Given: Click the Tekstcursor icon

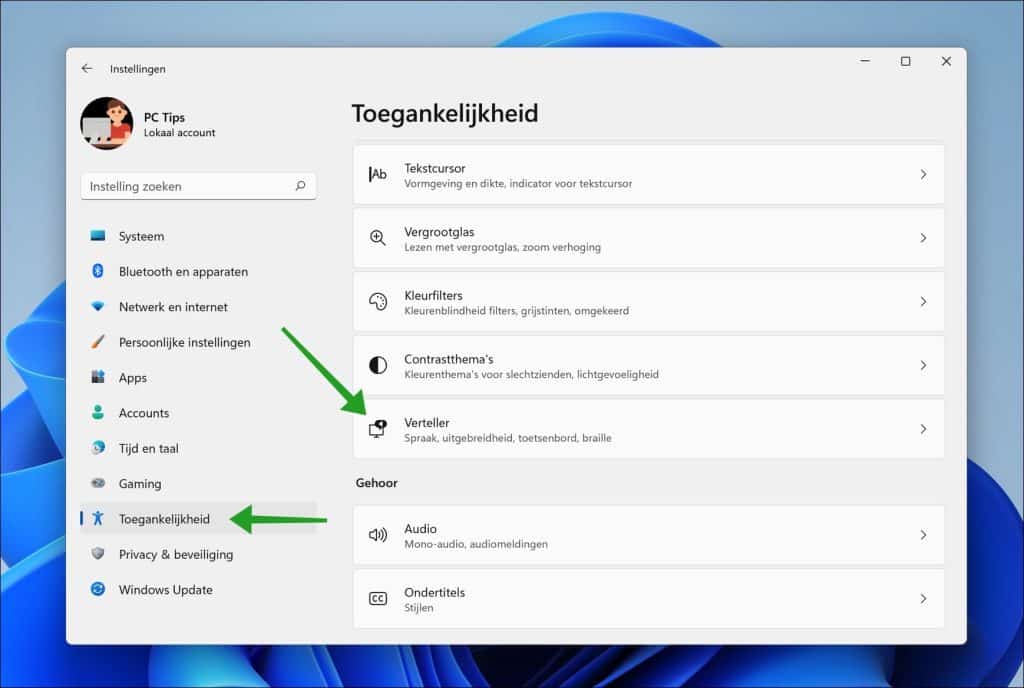Looking at the screenshot, I should [377, 174].
